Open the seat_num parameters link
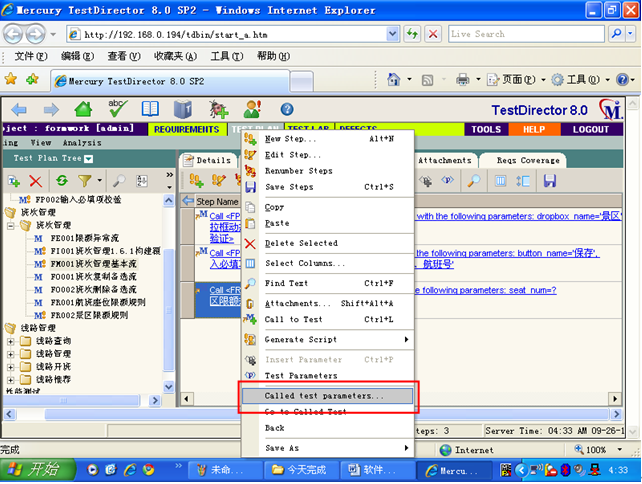The width and height of the screenshot is (642, 484). pos(485,290)
